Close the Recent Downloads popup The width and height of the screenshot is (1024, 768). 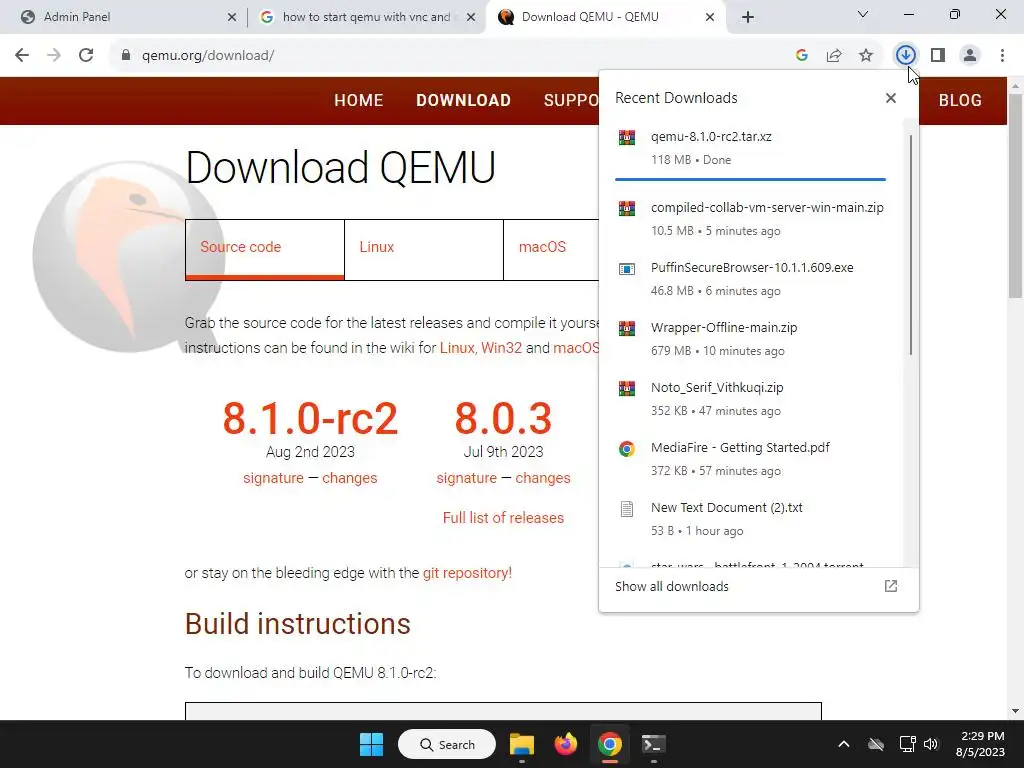click(891, 98)
